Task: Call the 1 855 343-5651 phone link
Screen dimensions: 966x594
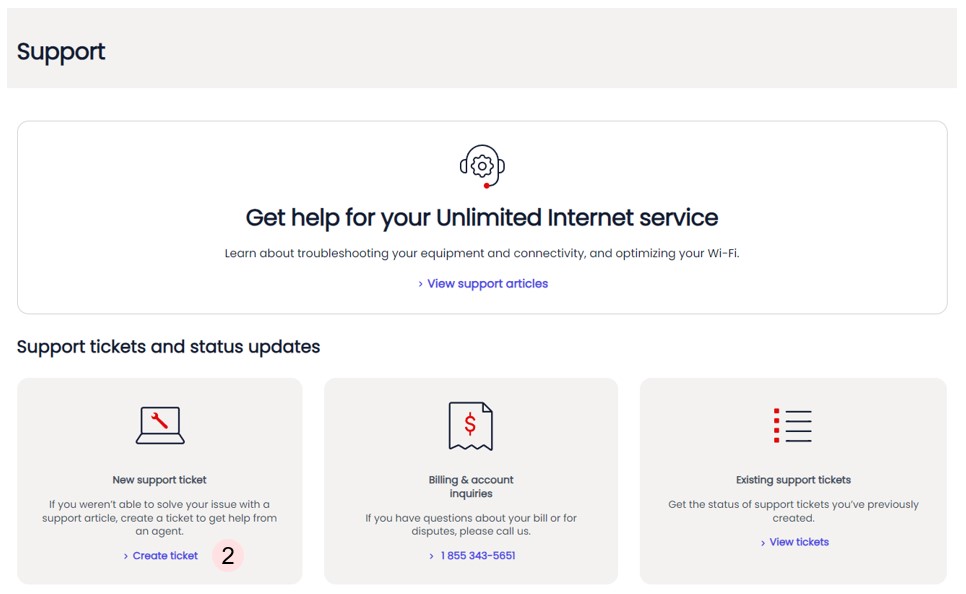Action: tap(478, 556)
